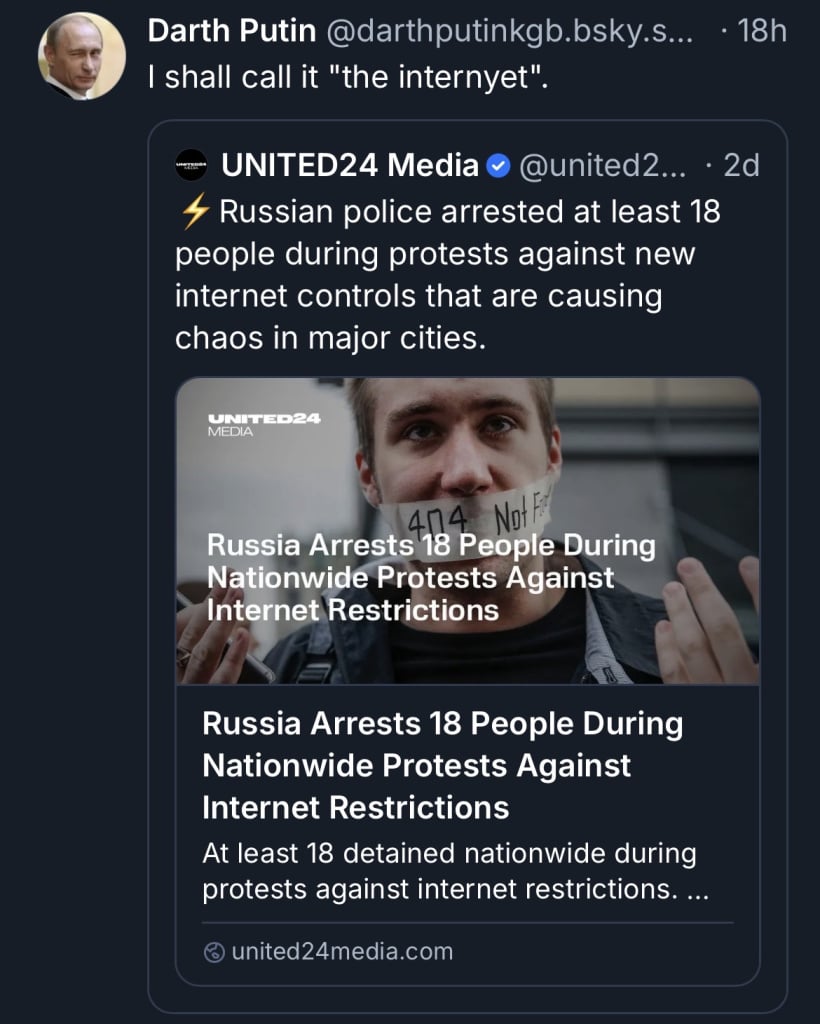Open the UNITED24 Media account name
This screenshot has width=820, height=1024.
(x=350, y=165)
